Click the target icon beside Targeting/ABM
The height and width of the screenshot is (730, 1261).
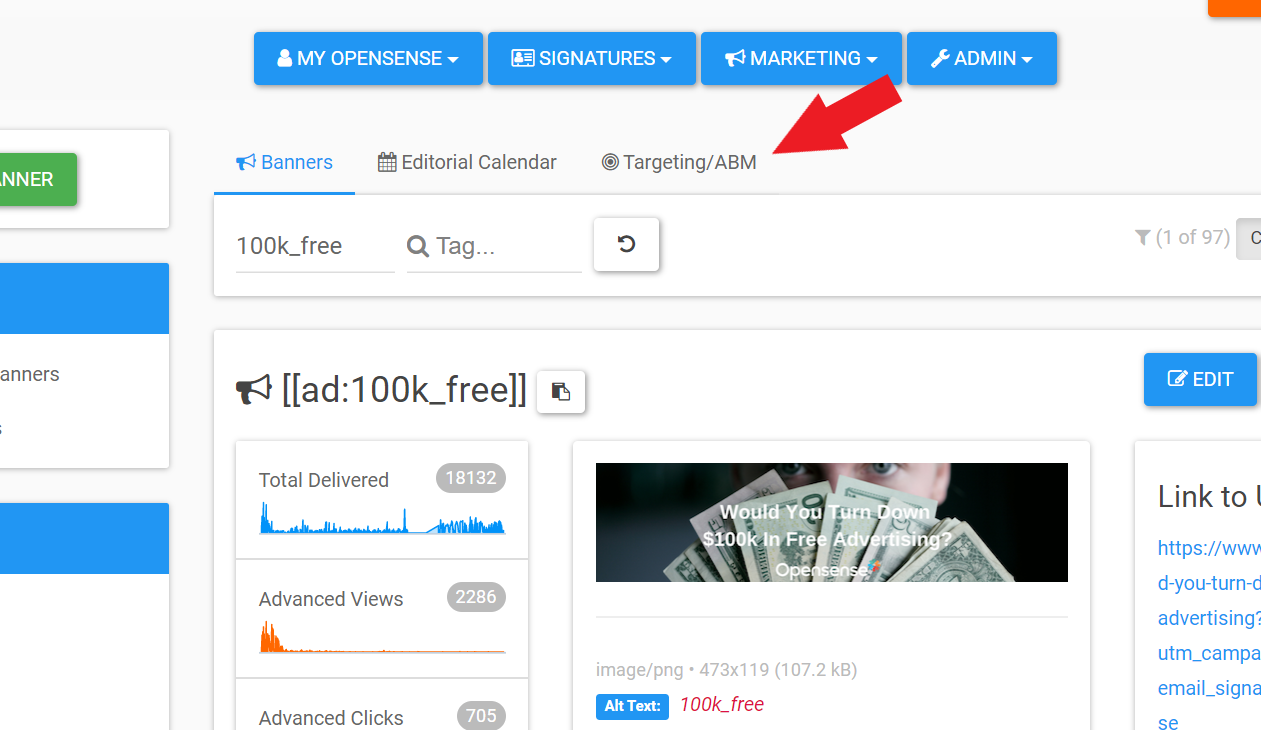(610, 162)
